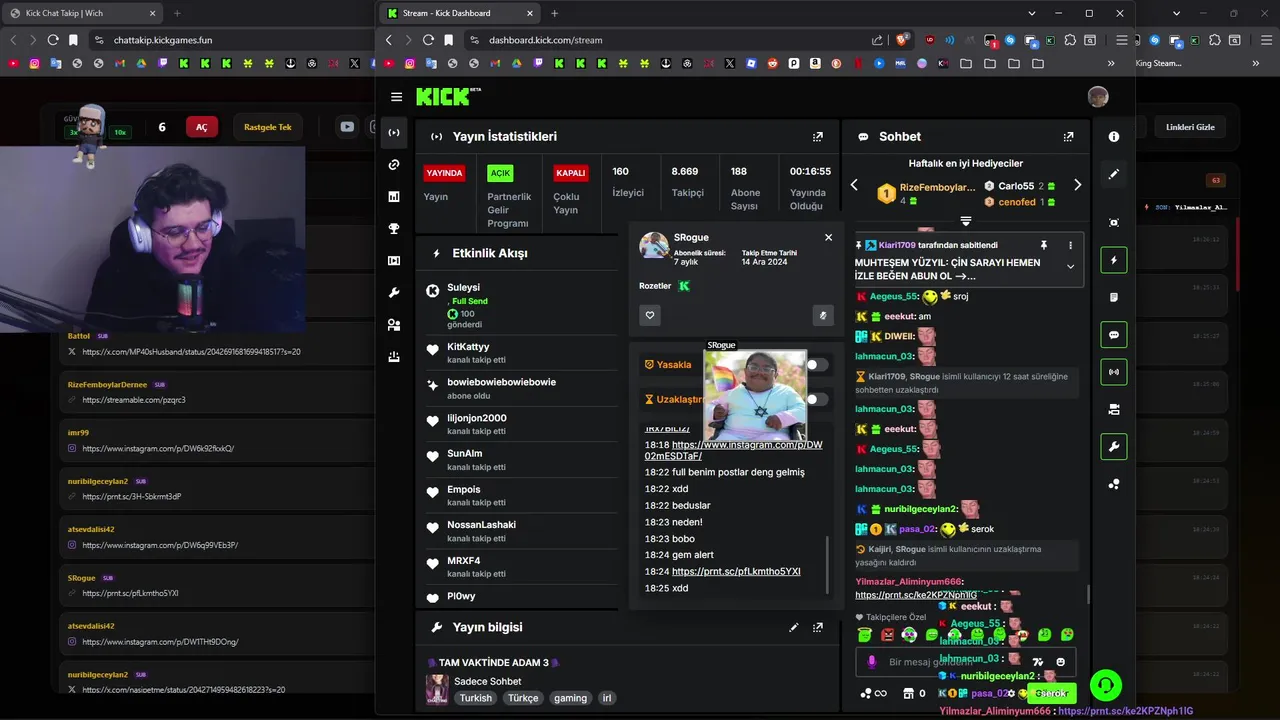Open the Stream section in left sidebar

(x=394, y=133)
